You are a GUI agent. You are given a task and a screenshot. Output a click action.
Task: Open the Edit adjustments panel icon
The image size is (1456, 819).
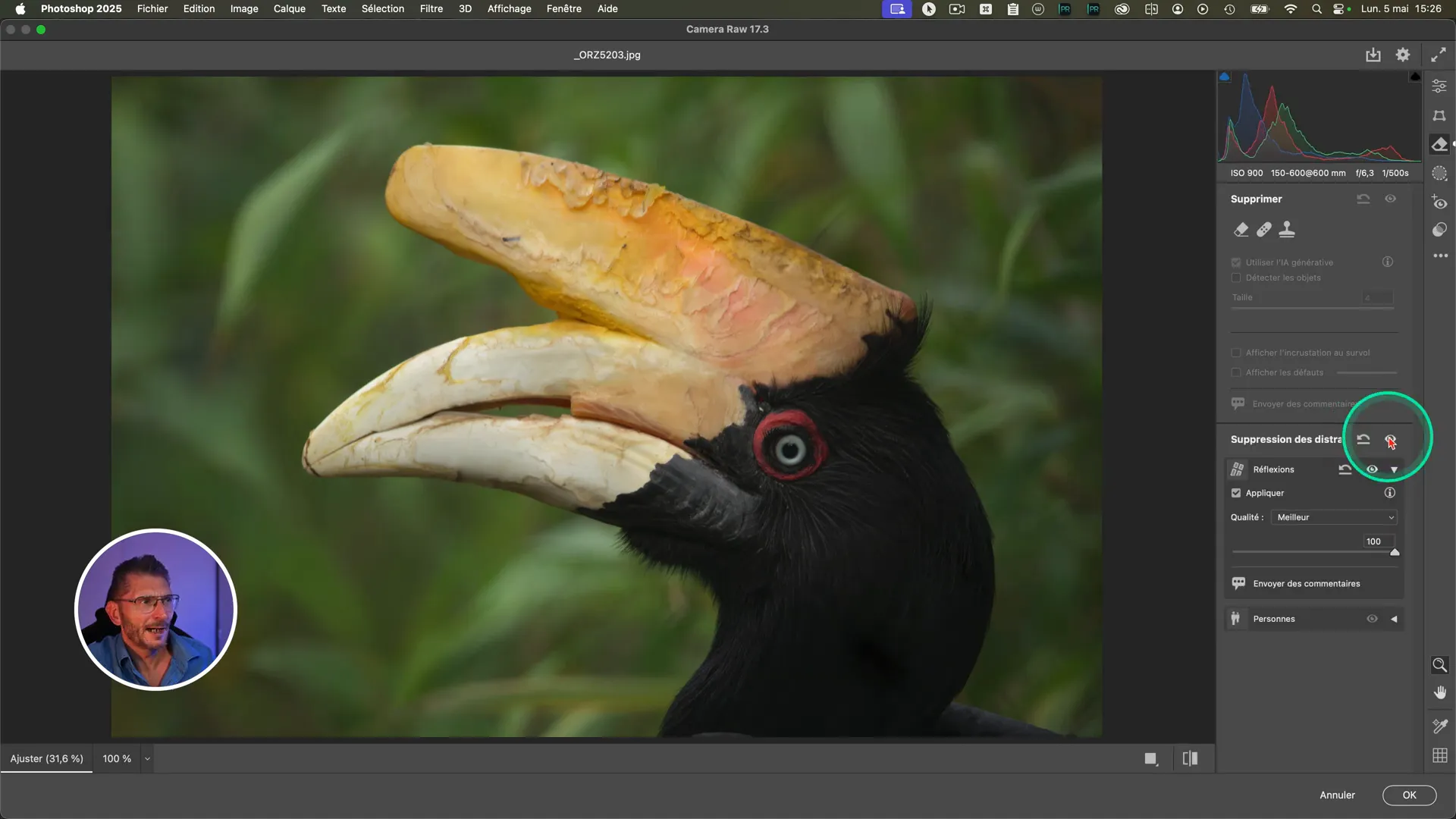tap(1439, 86)
